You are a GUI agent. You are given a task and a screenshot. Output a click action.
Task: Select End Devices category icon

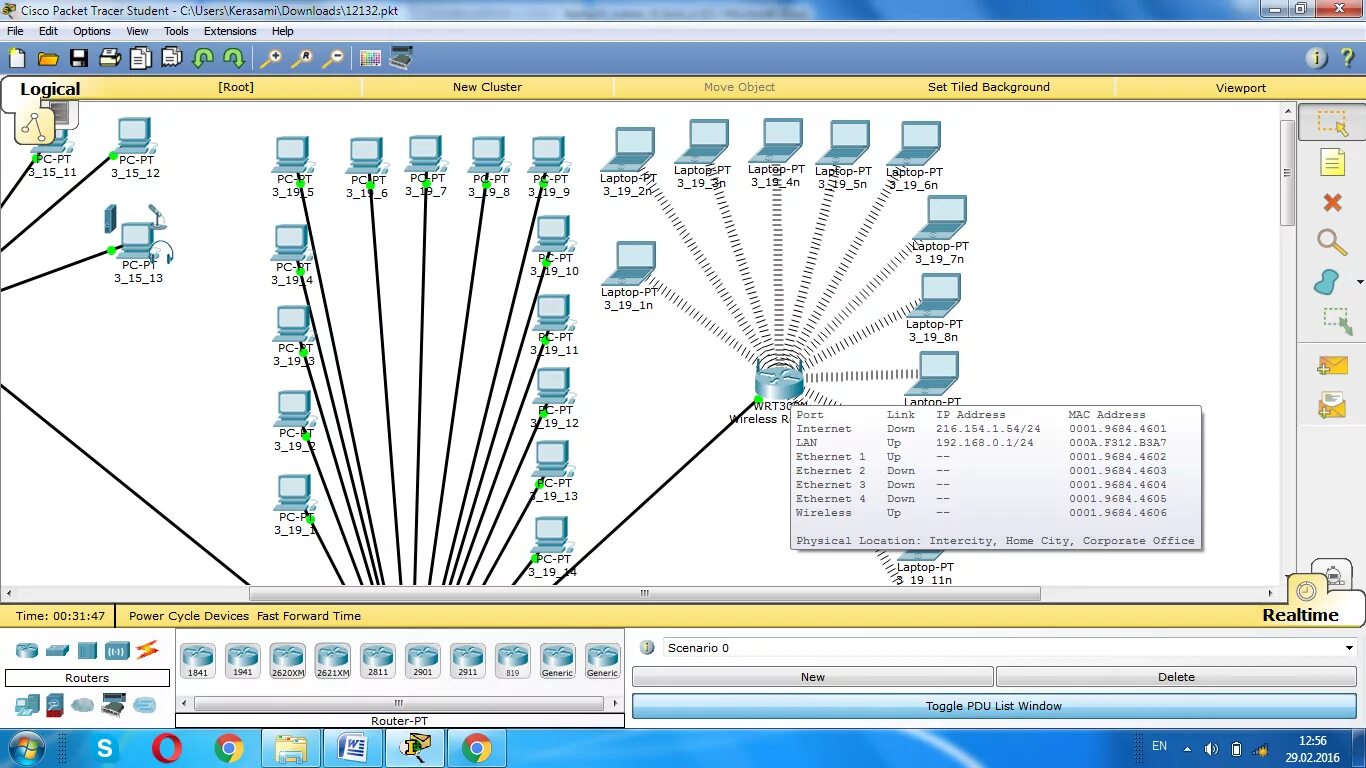click(x=26, y=705)
